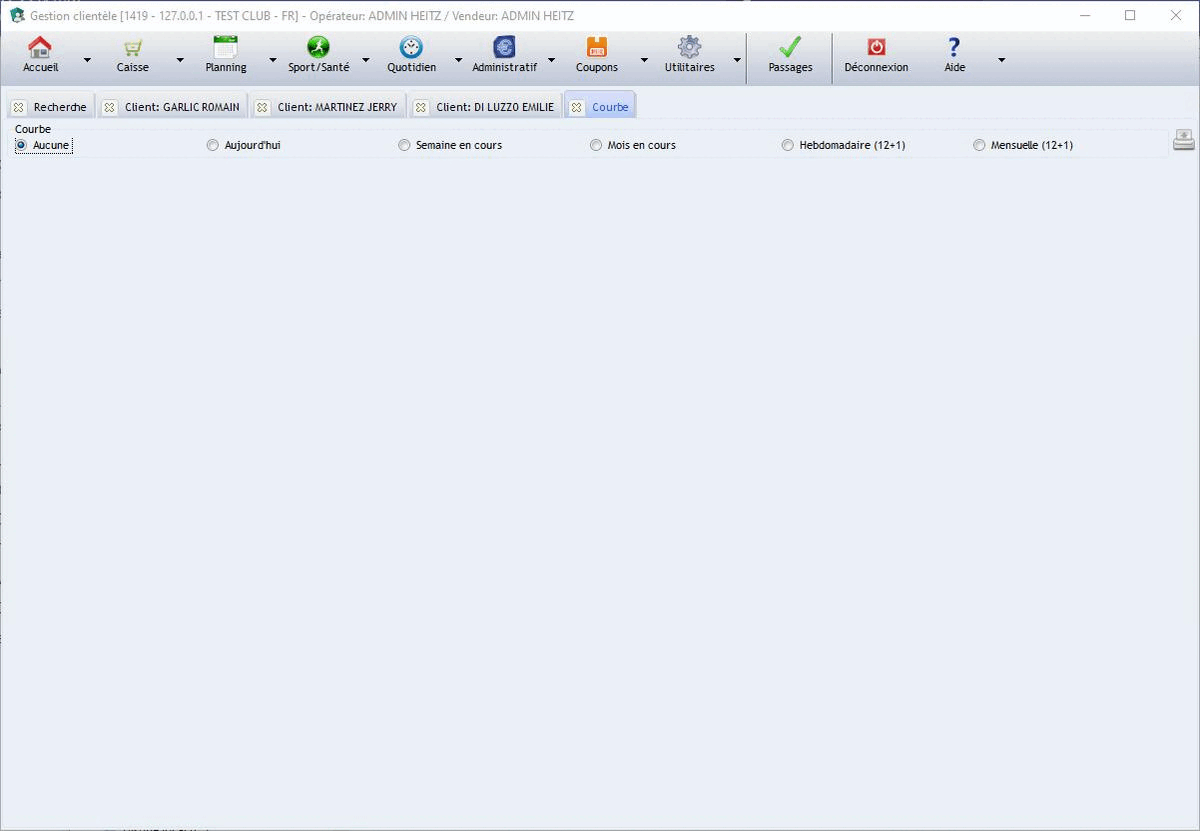Click the Administratif icon

(504, 48)
